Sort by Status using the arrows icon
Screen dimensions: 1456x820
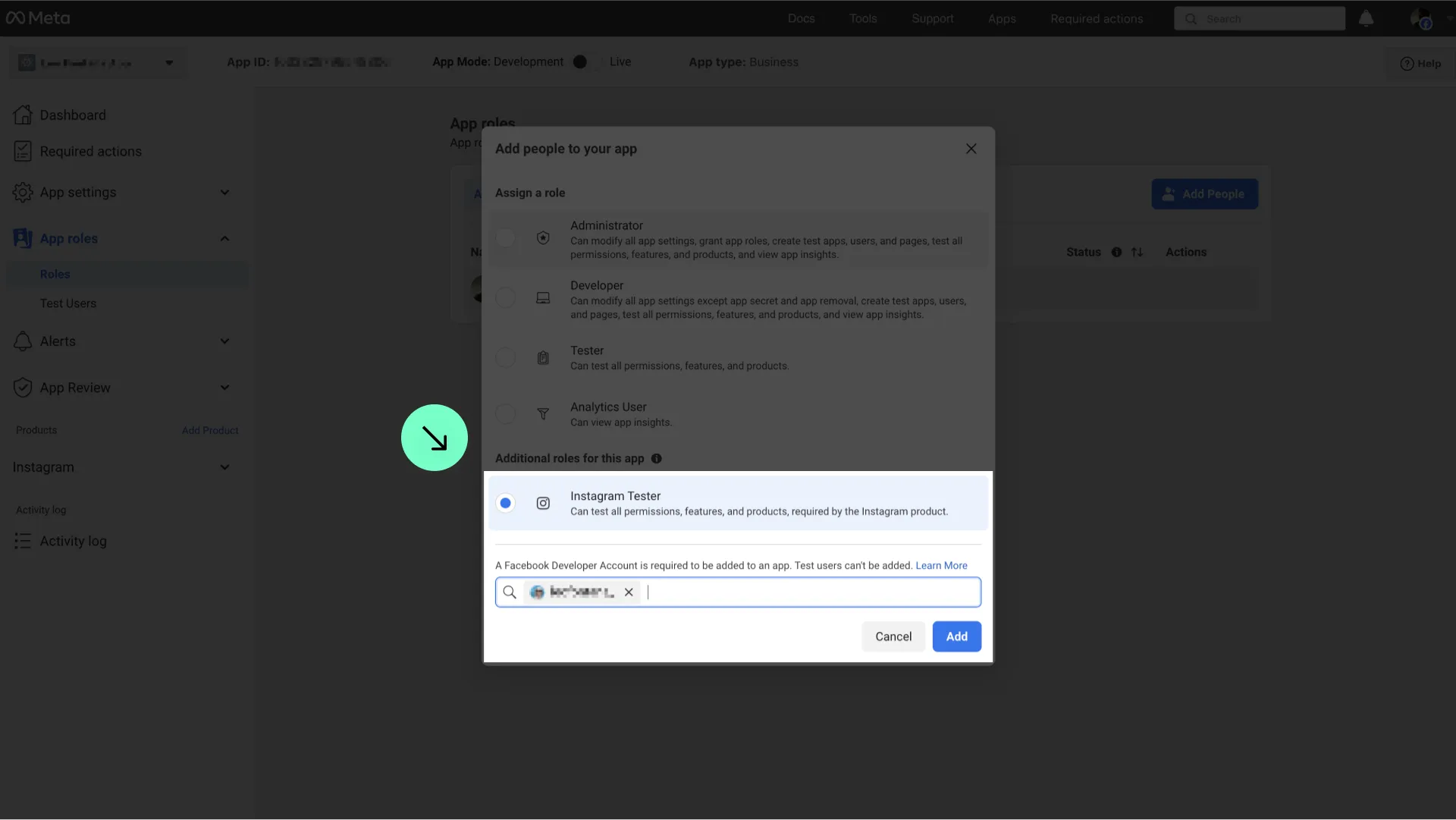click(1137, 252)
